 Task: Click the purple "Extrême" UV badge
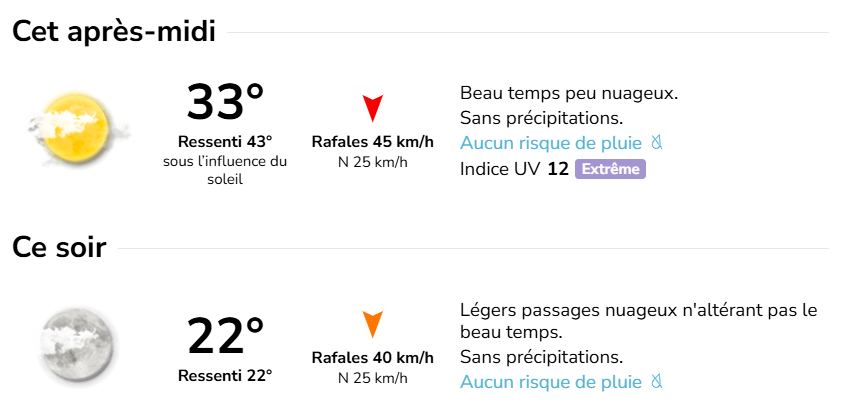click(610, 169)
